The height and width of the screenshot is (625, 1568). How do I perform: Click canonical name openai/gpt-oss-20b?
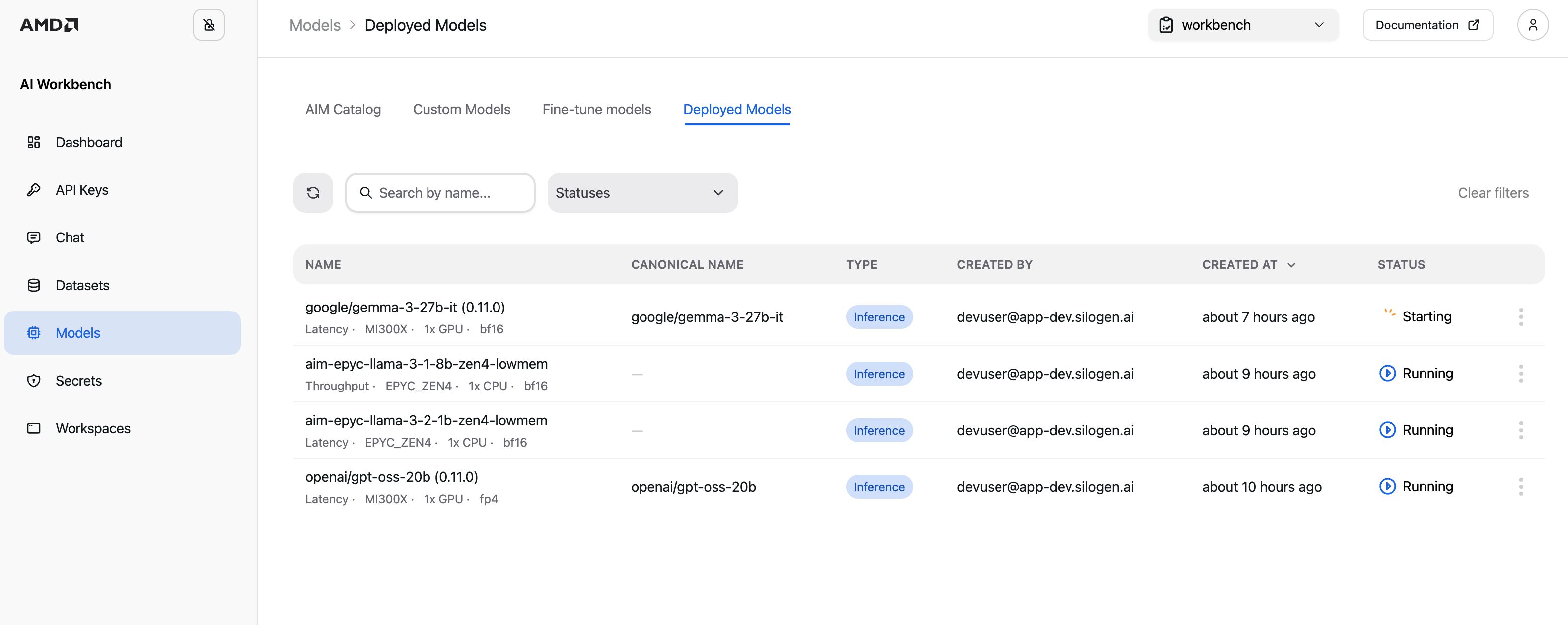(693, 487)
